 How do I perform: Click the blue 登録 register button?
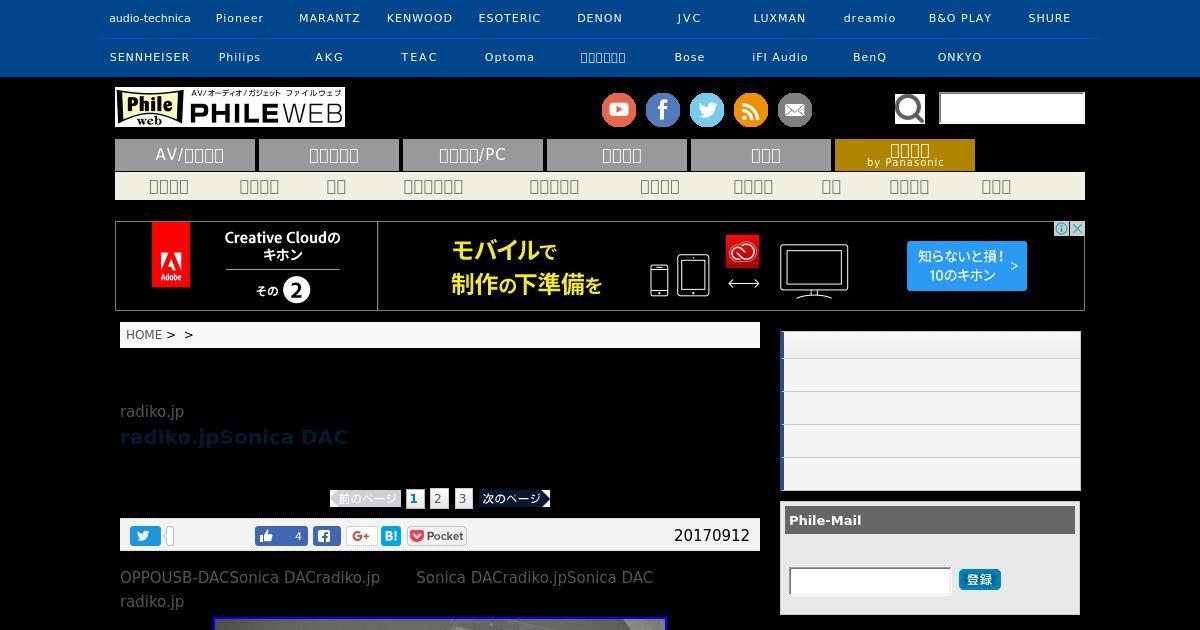coord(980,580)
